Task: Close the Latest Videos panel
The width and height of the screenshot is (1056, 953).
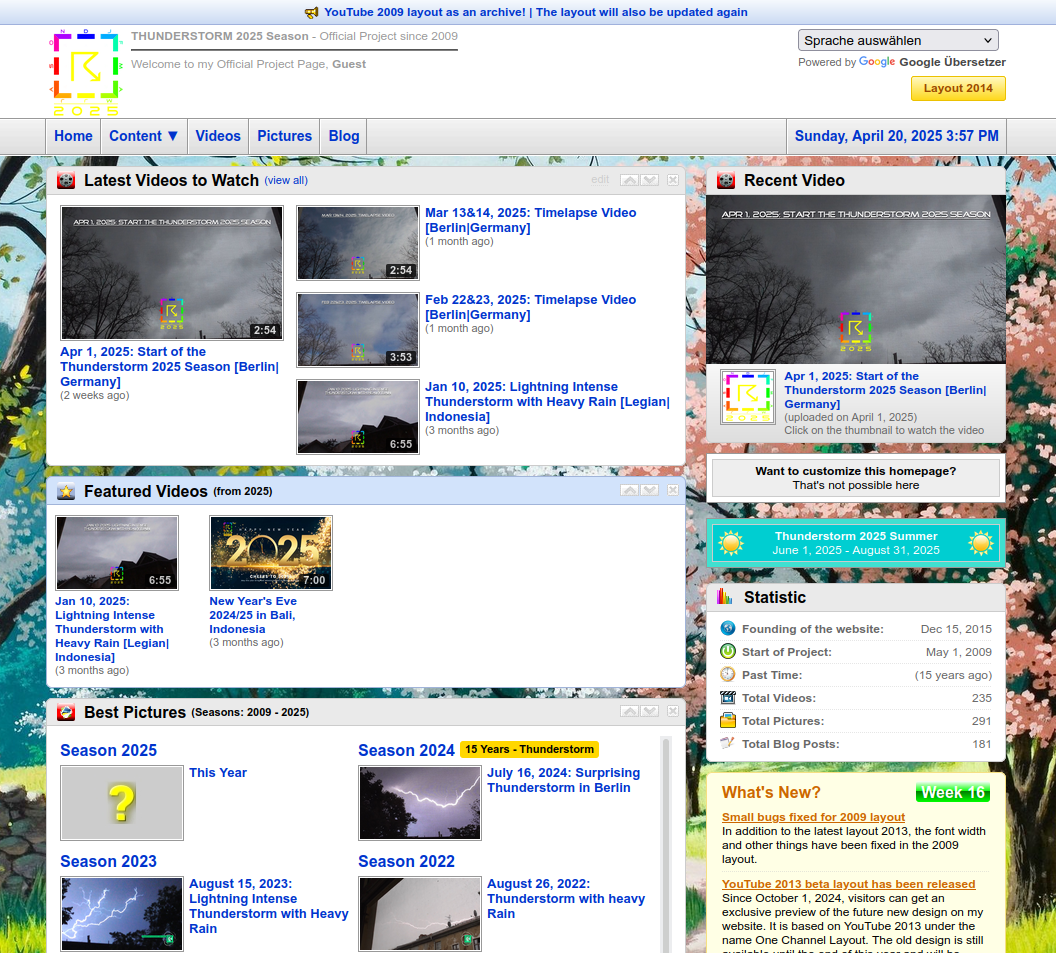Action: [673, 180]
